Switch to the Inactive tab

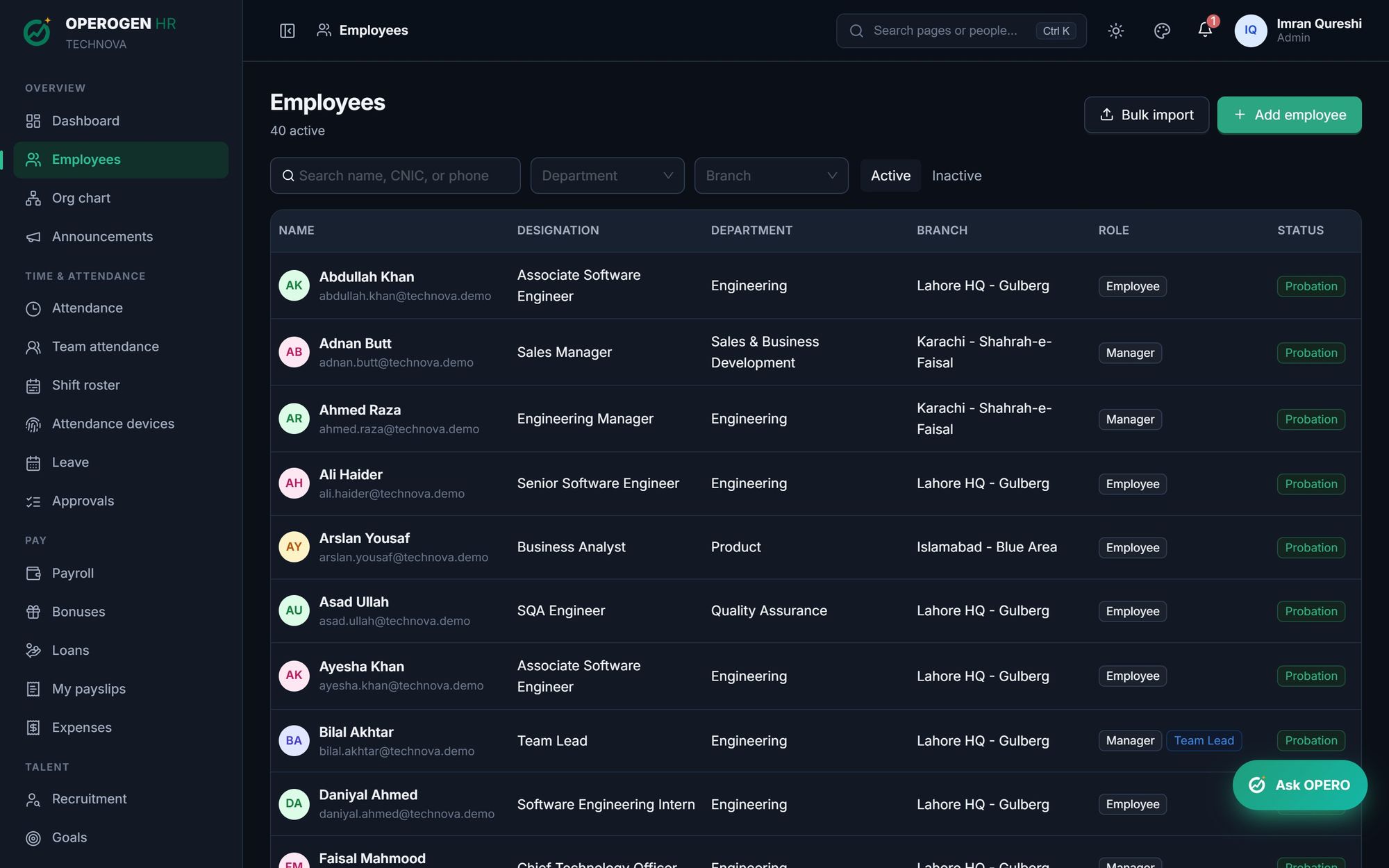pos(956,176)
